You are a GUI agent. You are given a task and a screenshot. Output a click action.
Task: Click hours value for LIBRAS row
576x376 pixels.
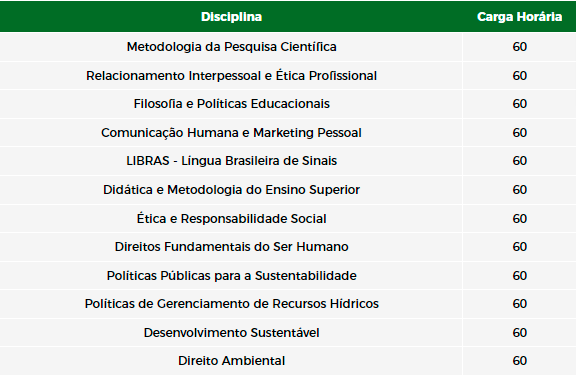(x=519, y=161)
